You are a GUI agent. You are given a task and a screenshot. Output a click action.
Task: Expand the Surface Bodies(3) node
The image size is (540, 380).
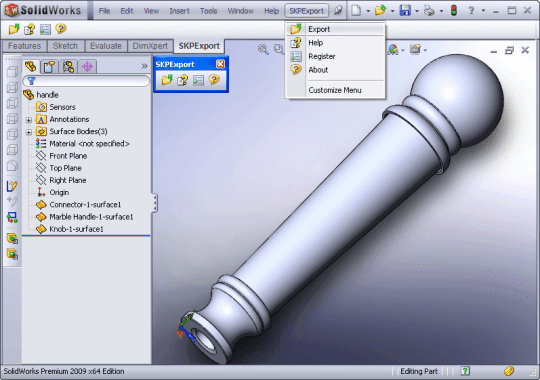[x=29, y=132]
